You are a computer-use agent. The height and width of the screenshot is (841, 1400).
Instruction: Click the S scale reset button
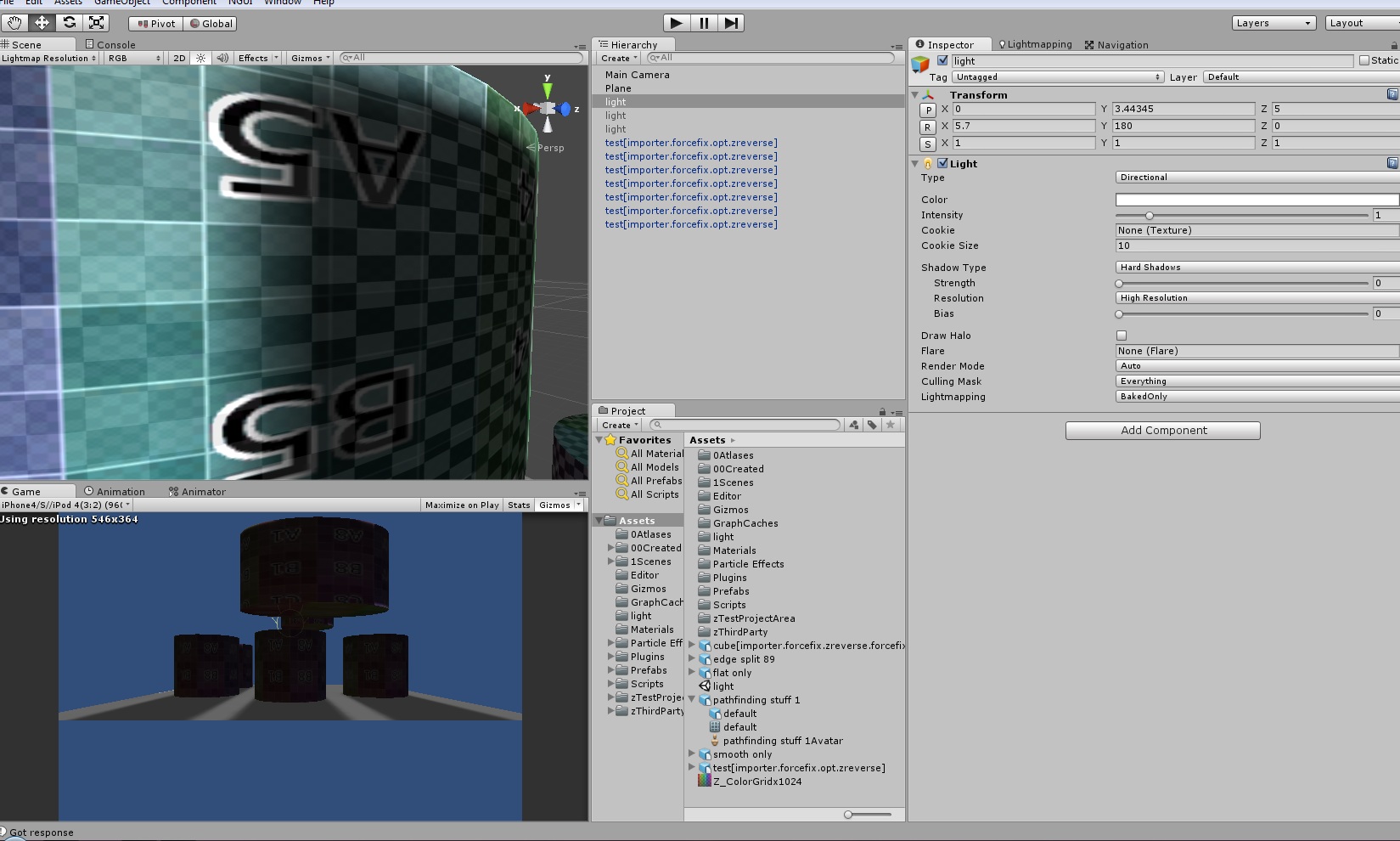tap(928, 144)
